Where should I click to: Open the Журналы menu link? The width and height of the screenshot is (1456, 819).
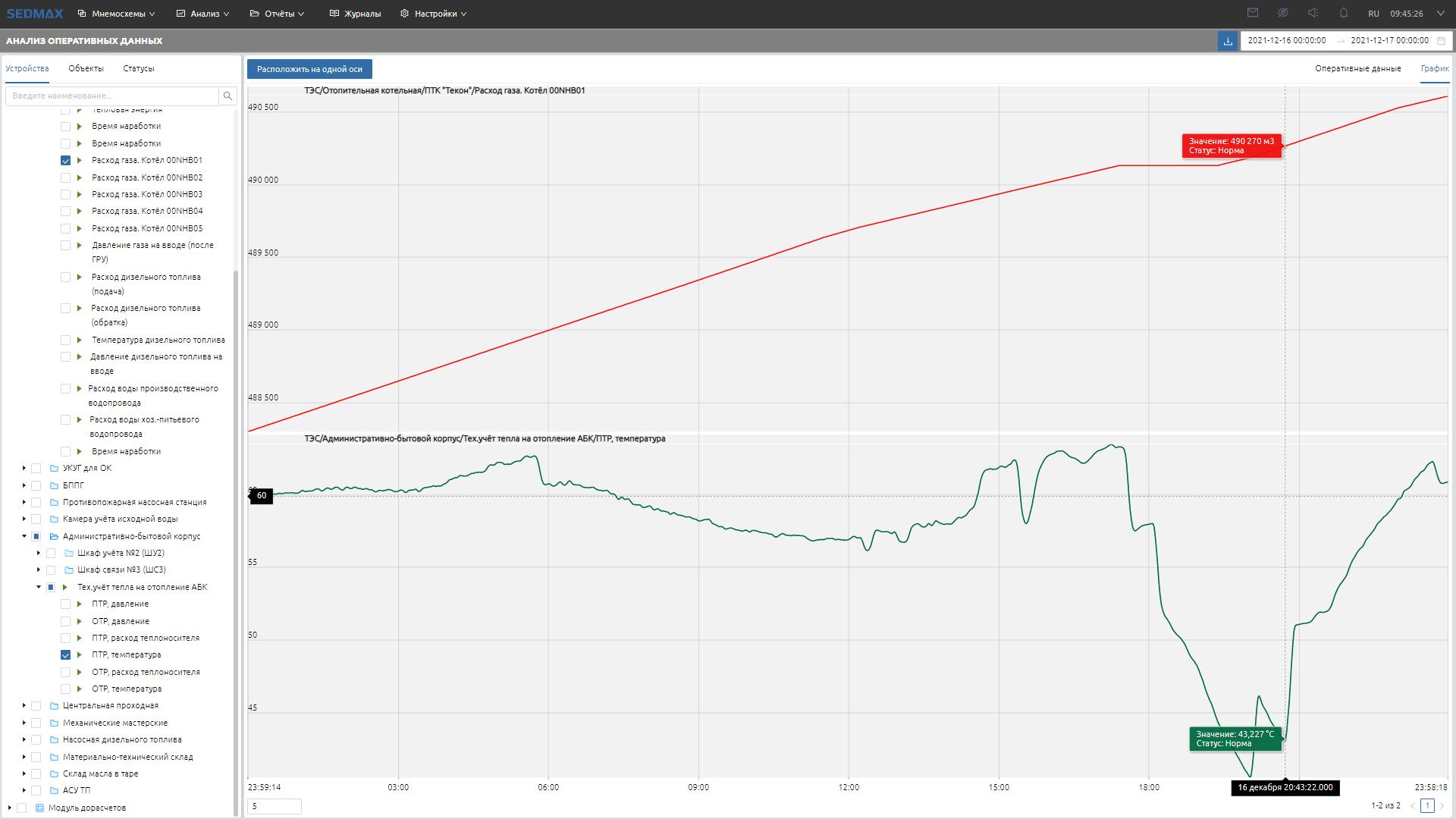356,14
